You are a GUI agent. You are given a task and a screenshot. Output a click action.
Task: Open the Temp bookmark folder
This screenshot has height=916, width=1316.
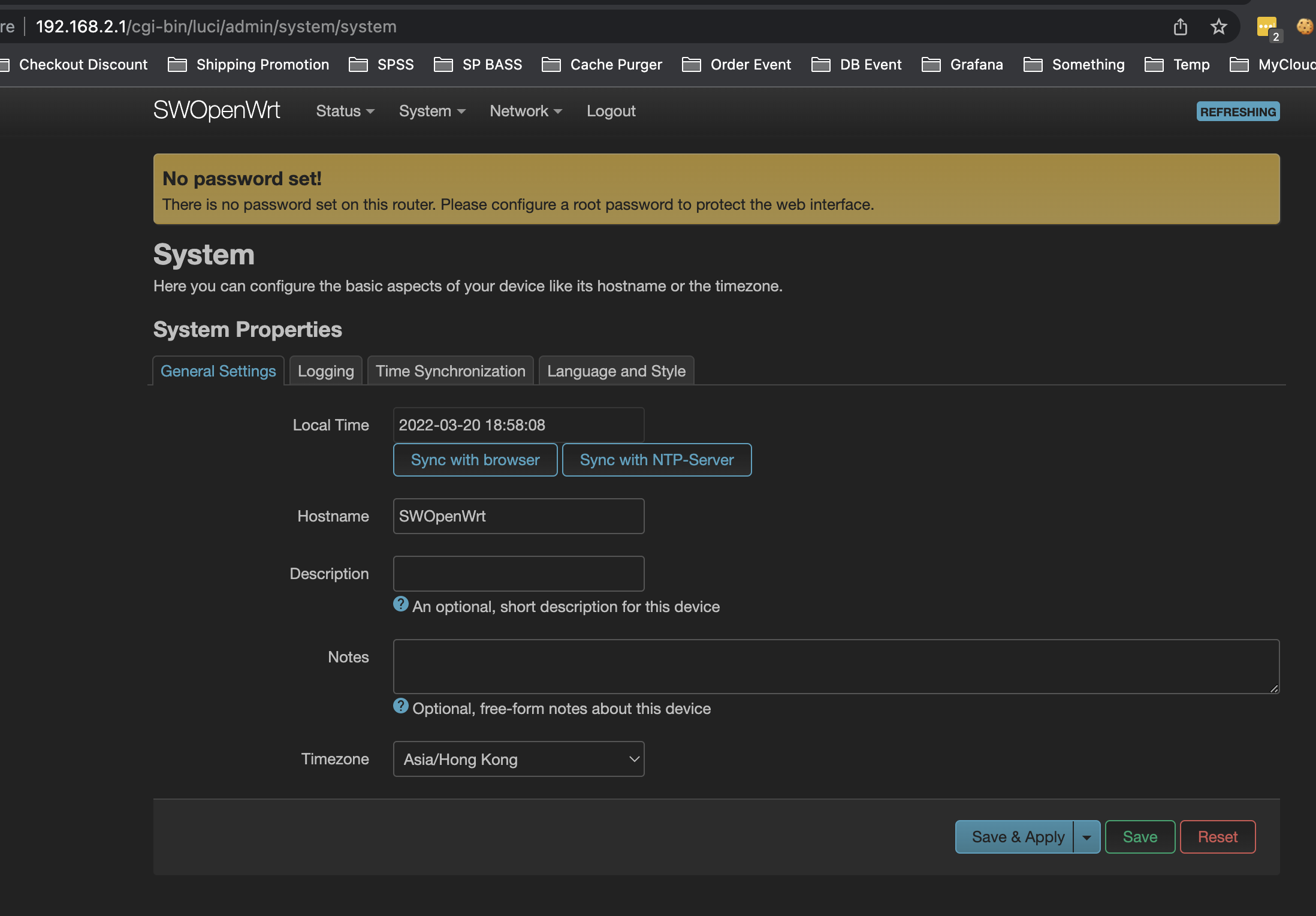click(x=1191, y=64)
